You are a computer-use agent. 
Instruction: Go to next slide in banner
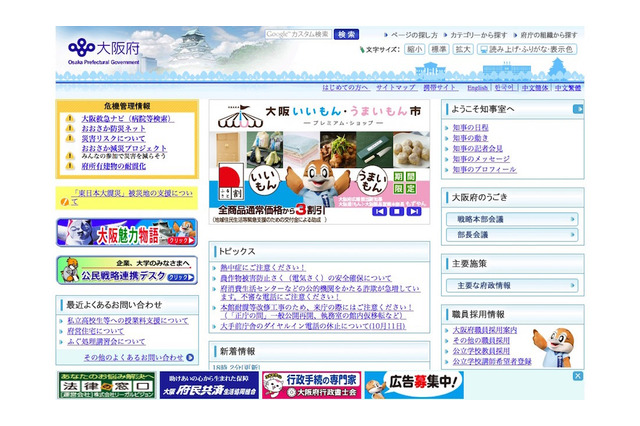coord(413,211)
